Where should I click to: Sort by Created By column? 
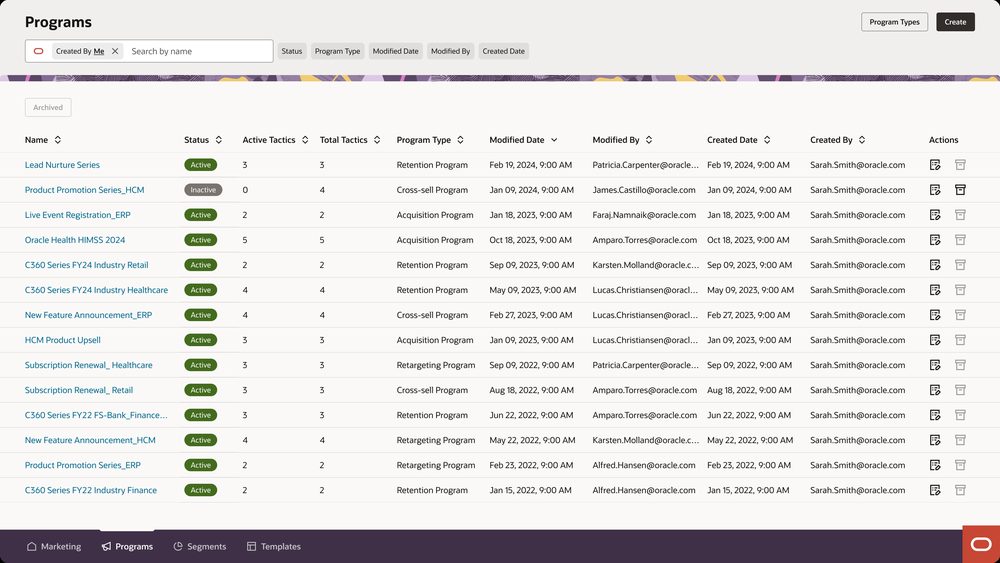[862, 140]
